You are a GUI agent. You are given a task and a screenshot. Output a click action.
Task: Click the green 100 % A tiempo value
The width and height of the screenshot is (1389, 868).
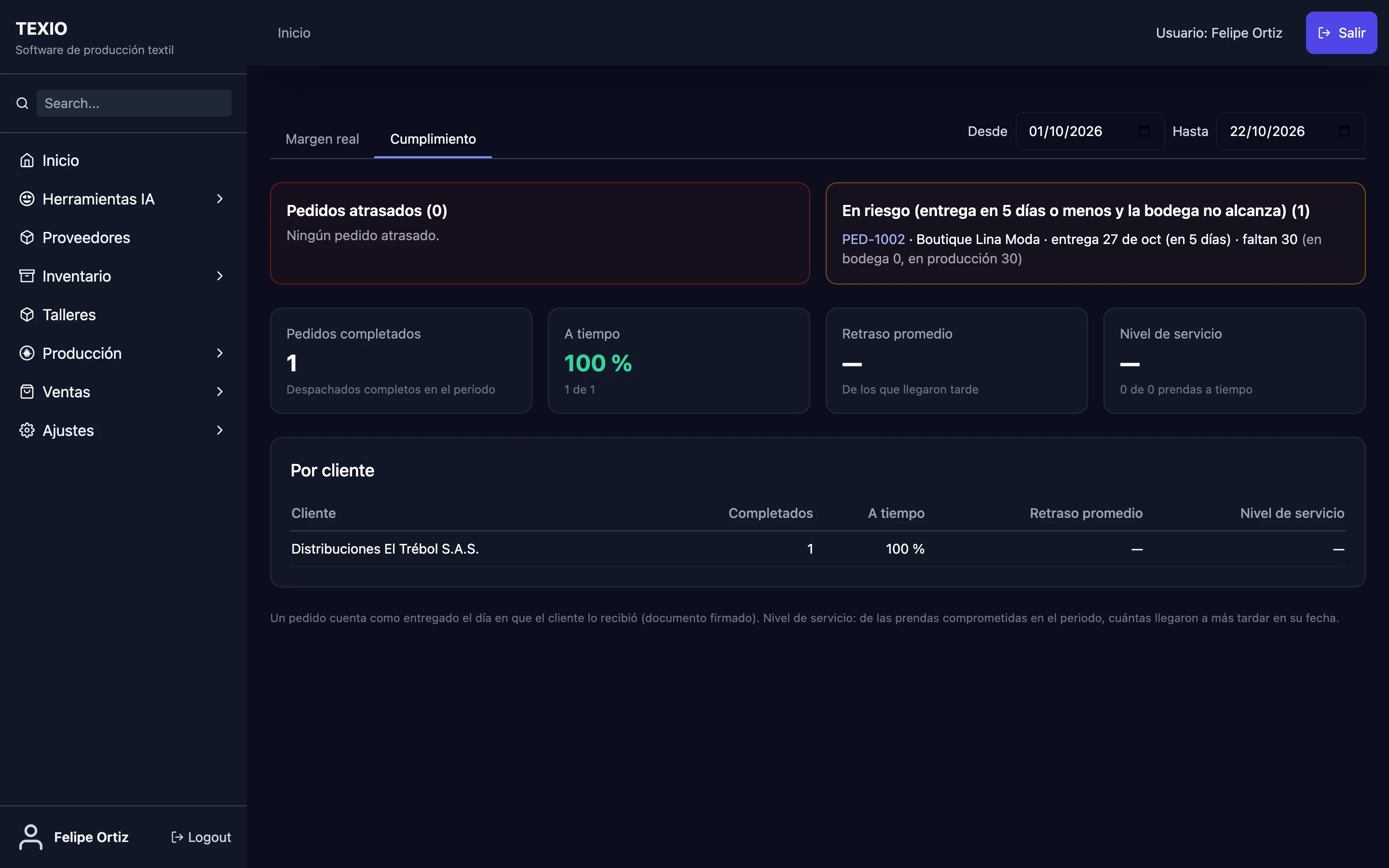point(598,363)
